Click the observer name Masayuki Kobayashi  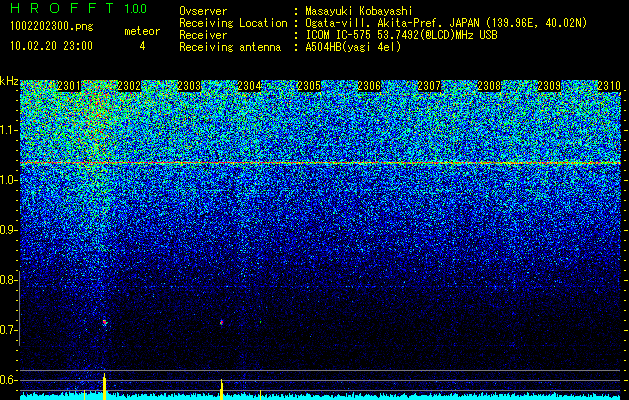[359, 11]
